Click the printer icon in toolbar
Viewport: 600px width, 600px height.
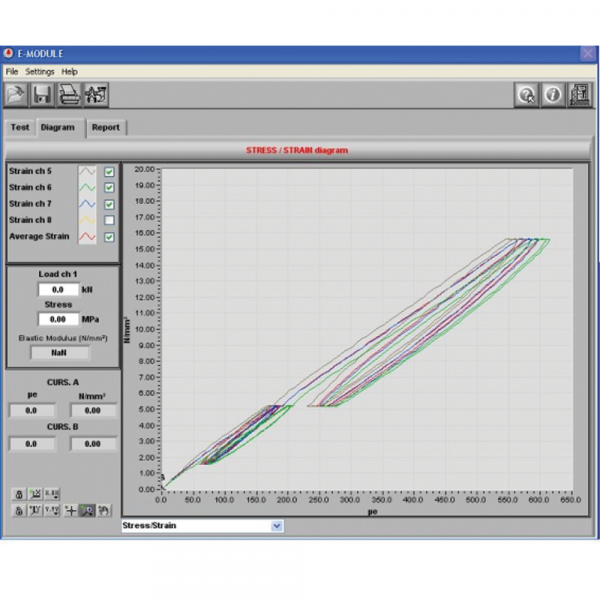[x=69, y=95]
